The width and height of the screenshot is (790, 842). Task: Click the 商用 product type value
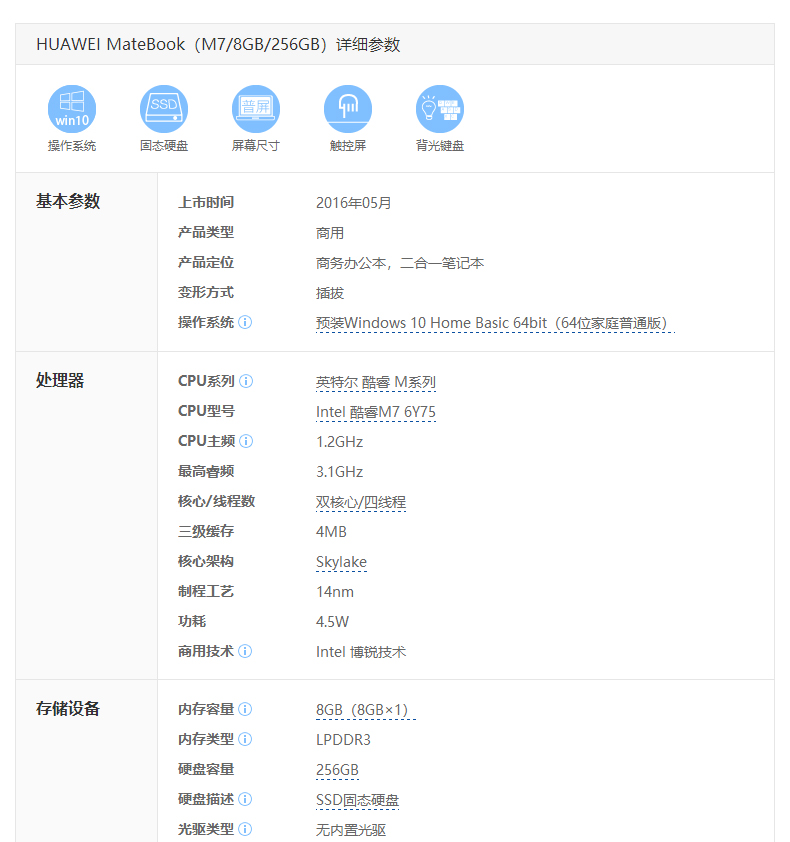click(x=330, y=233)
